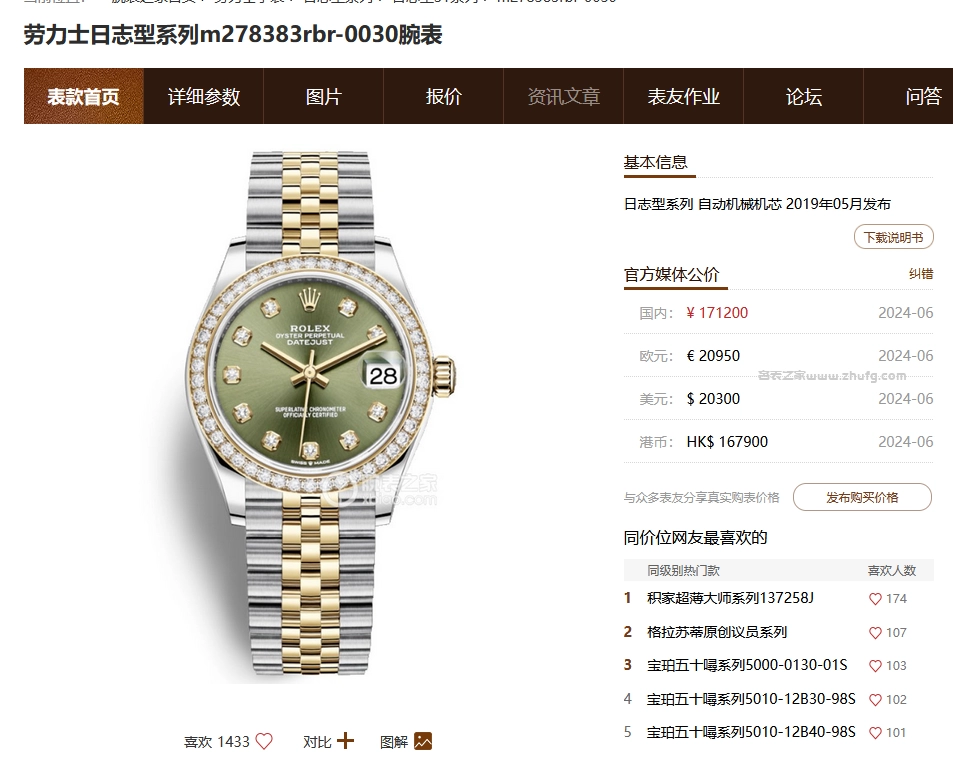The image size is (953, 761).
Task: Open 积家超薄大师系列137258J link
Action: point(730,598)
